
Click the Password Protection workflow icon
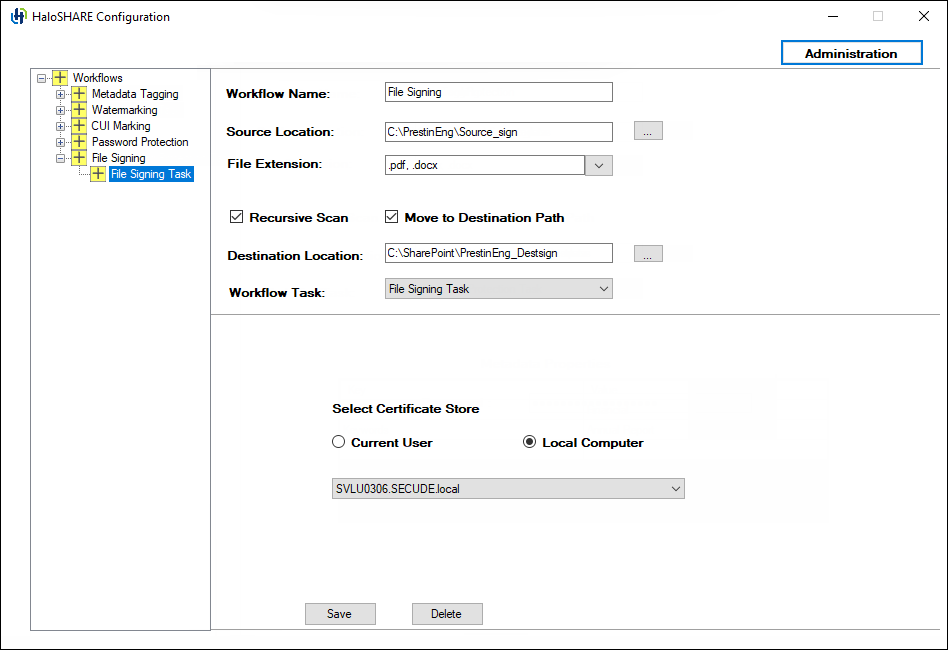(x=78, y=141)
